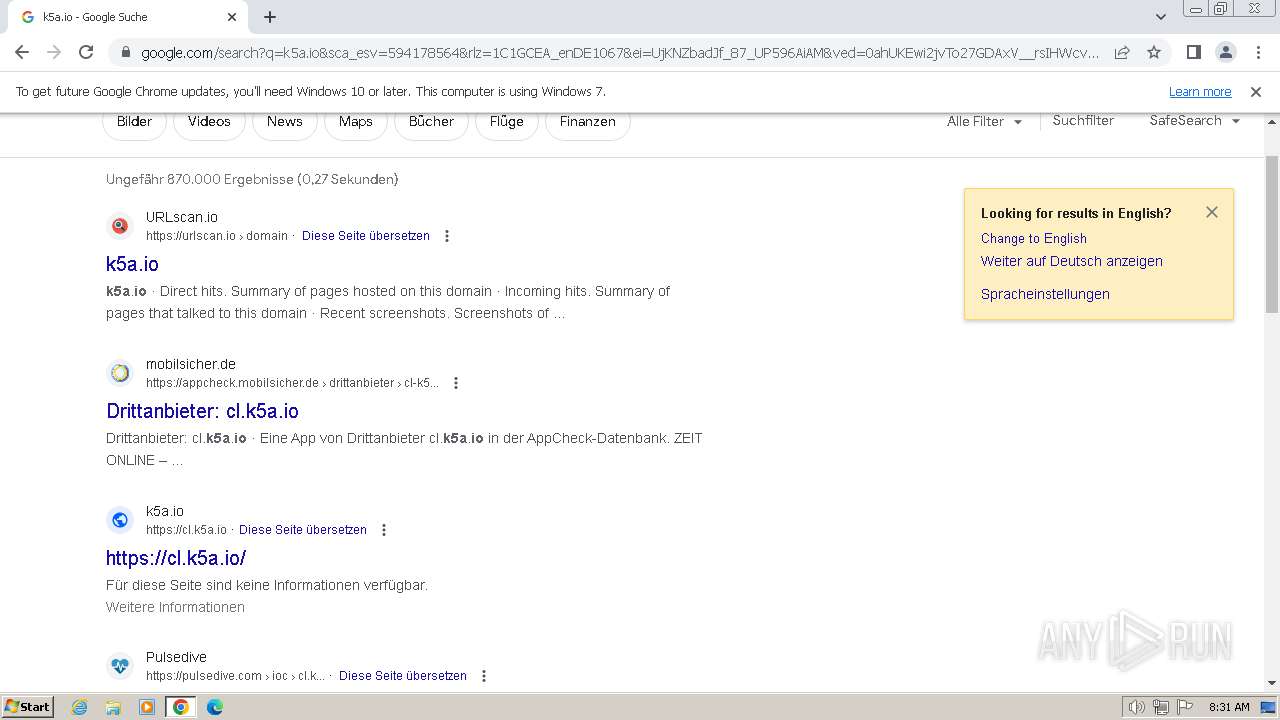Click the system clock 8:31 AM
Viewport: 1280px width, 720px height.
[1229, 707]
